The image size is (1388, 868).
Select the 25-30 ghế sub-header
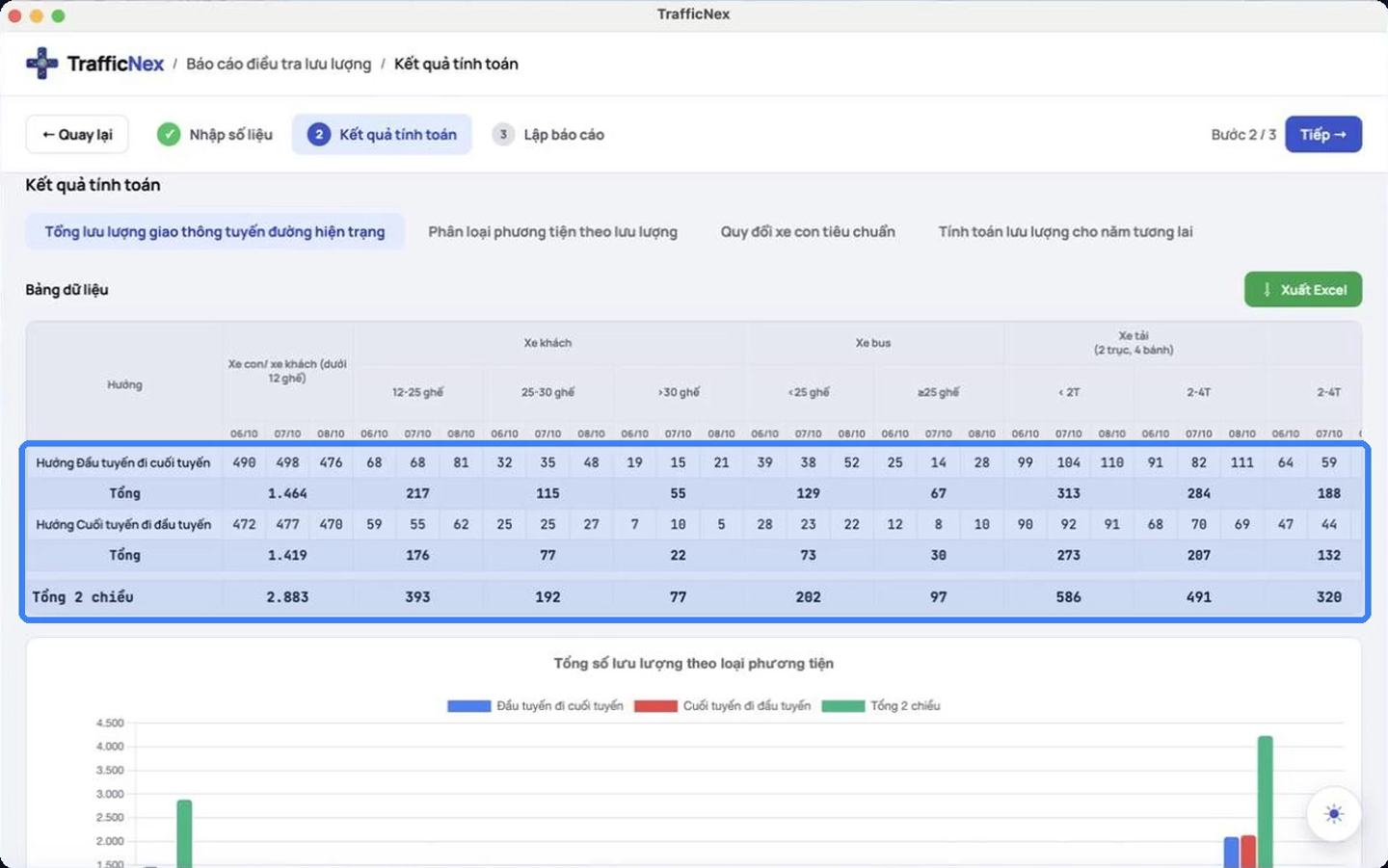click(x=547, y=392)
